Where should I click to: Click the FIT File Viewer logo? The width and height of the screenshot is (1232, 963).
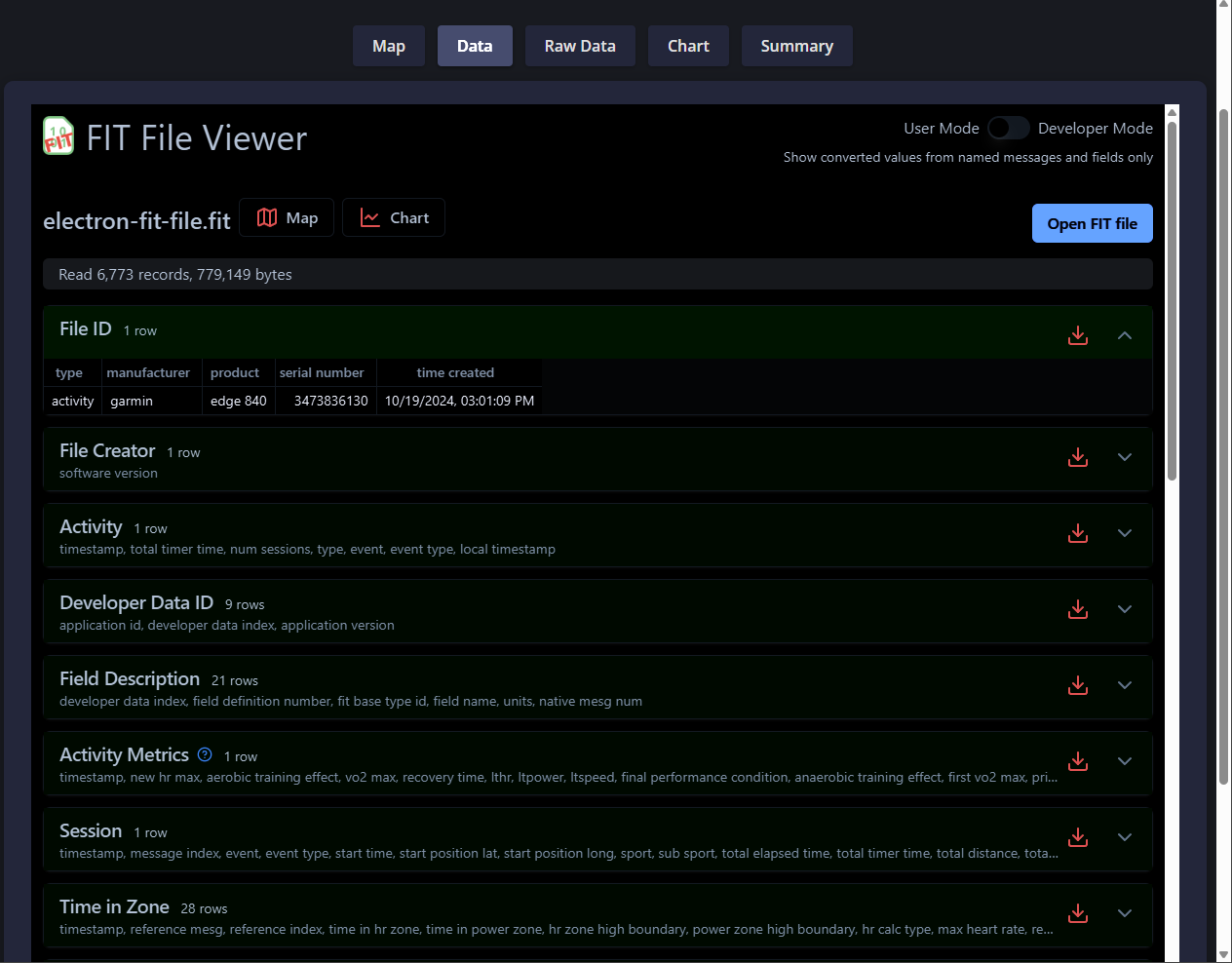click(x=58, y=136)
